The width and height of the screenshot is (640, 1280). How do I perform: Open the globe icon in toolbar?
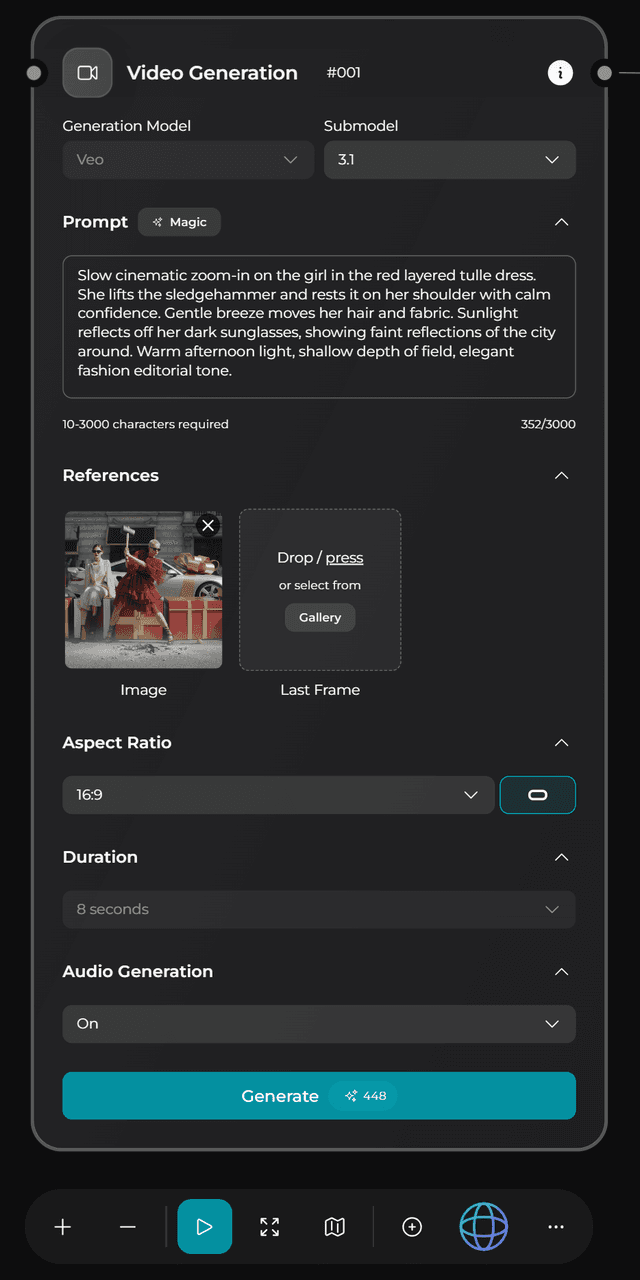click(484, 1227)
